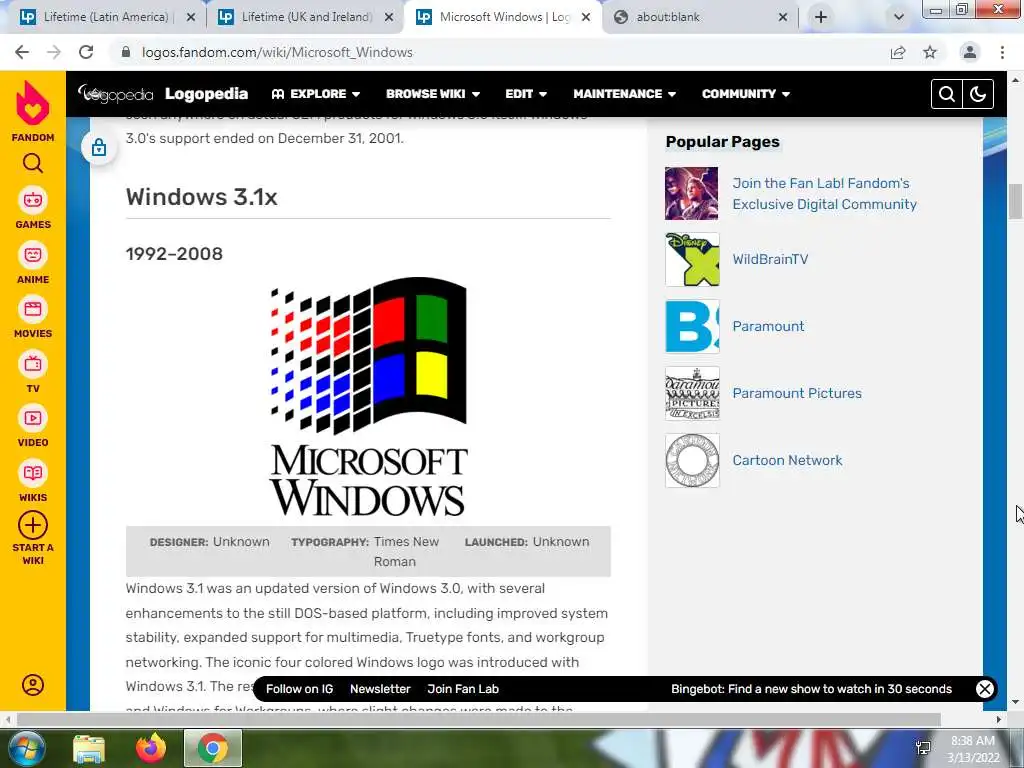Open the Paramount popular page link
The width and height of the screenshot is (1024, 768).
click(x=768, y=326)
